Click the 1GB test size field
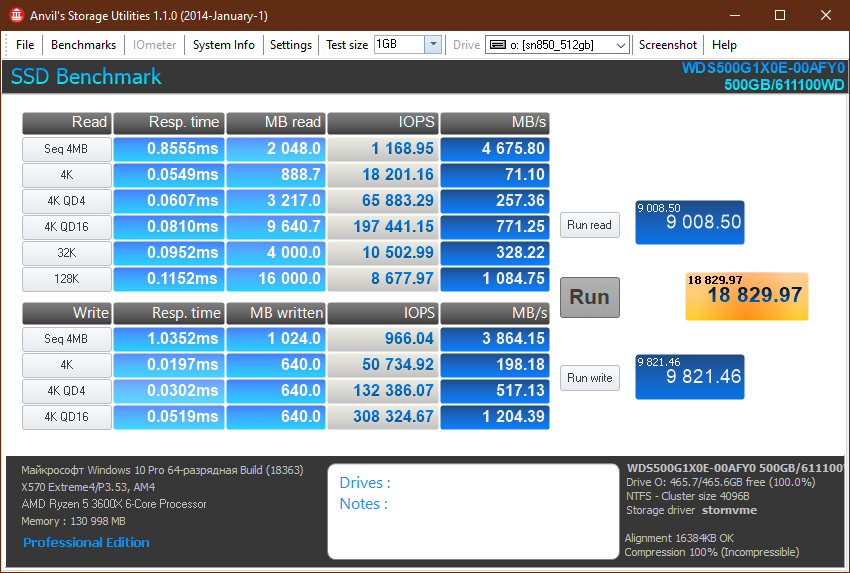The width and height of the screenshot is (850, 573). coord(399,44)
